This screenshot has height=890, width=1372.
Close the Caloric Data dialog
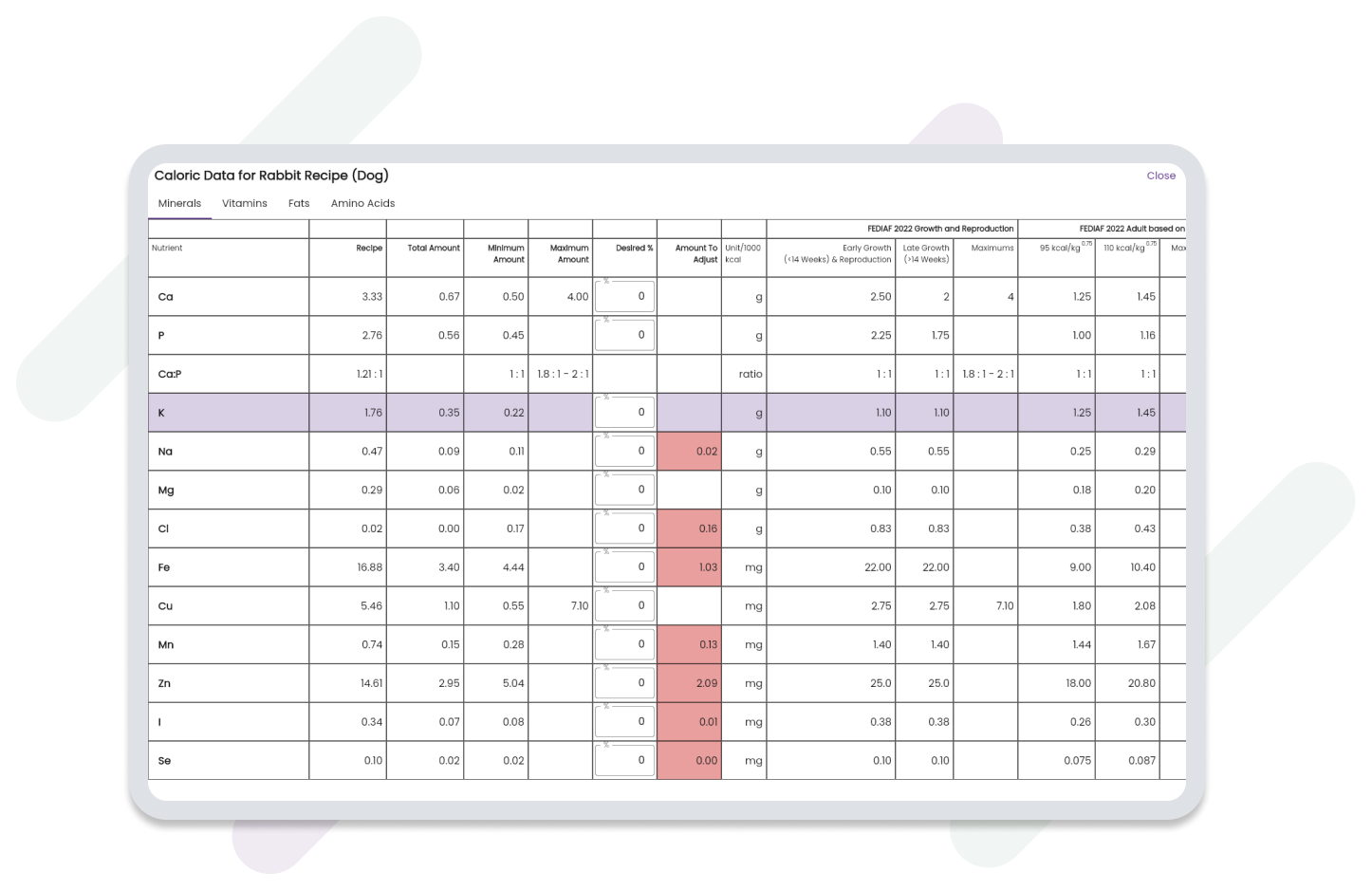(x=1160, y=176)
